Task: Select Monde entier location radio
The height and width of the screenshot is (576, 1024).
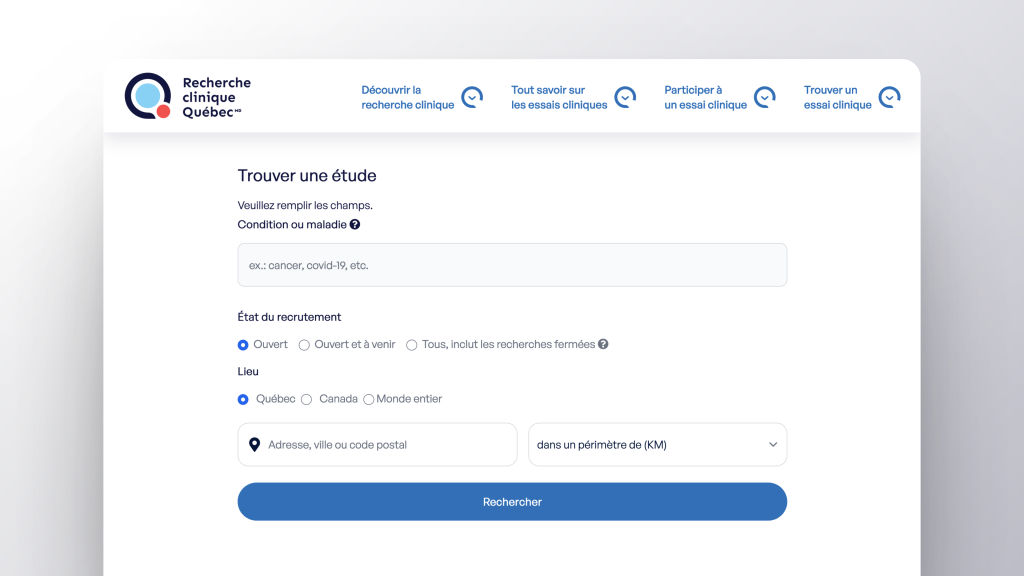Action: point(369,400)
